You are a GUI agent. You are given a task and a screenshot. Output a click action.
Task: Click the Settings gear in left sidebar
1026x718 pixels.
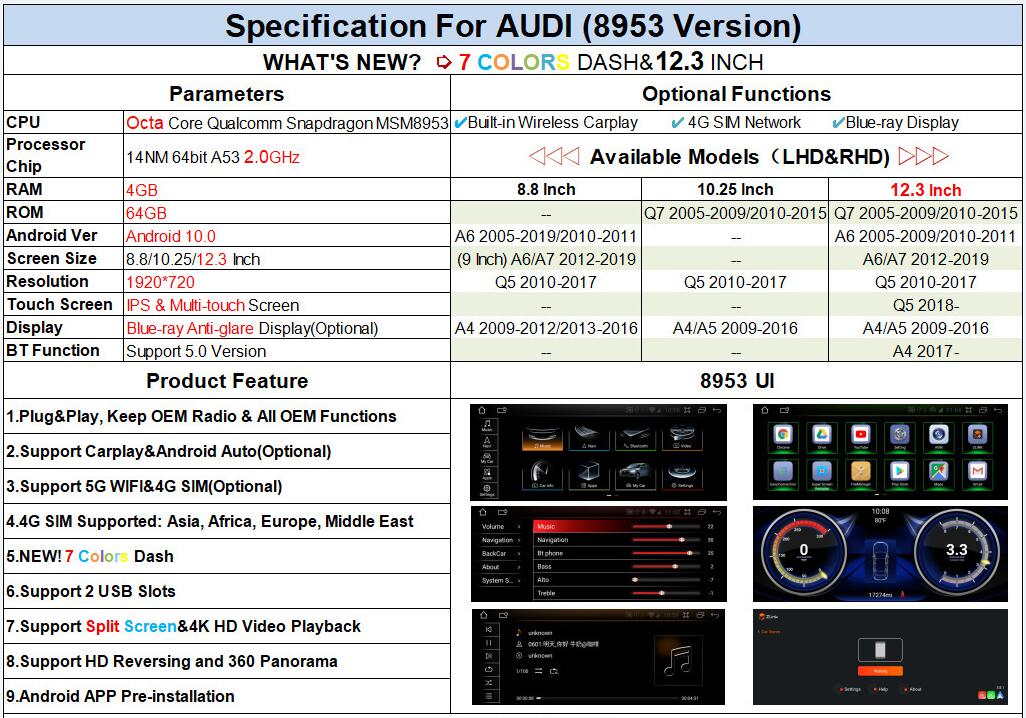click(x=487, y=491)
